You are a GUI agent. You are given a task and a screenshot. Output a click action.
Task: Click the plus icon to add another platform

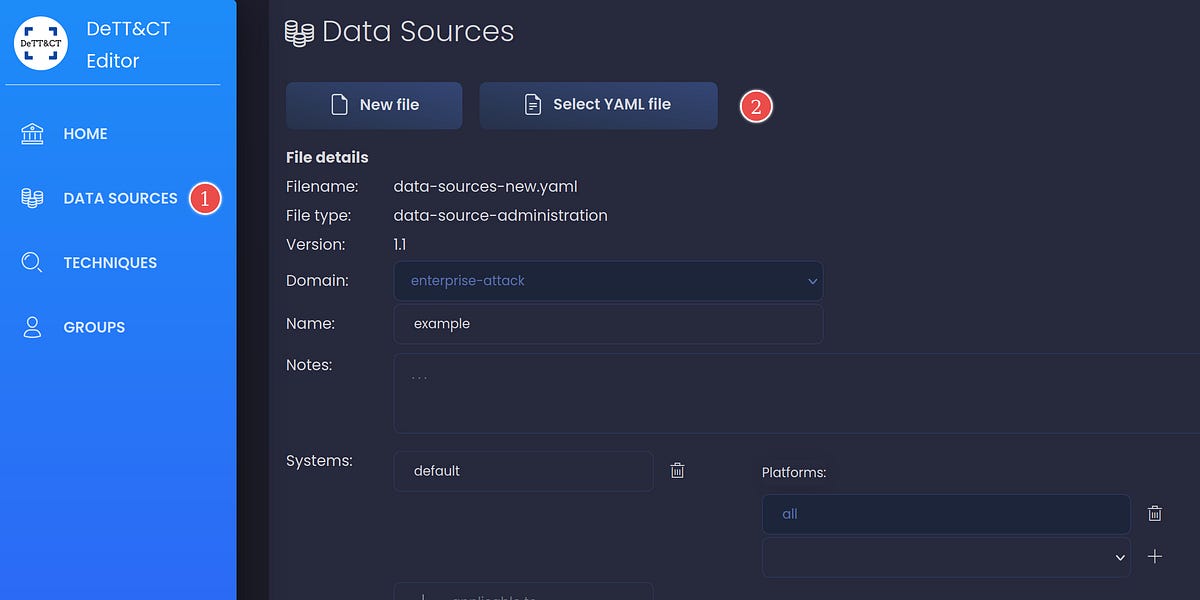pos(1155,556)
